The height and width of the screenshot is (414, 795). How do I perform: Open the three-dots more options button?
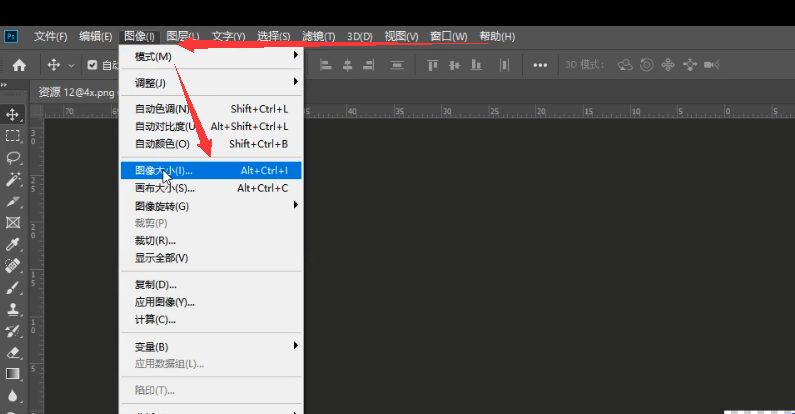tap(540, 65)
